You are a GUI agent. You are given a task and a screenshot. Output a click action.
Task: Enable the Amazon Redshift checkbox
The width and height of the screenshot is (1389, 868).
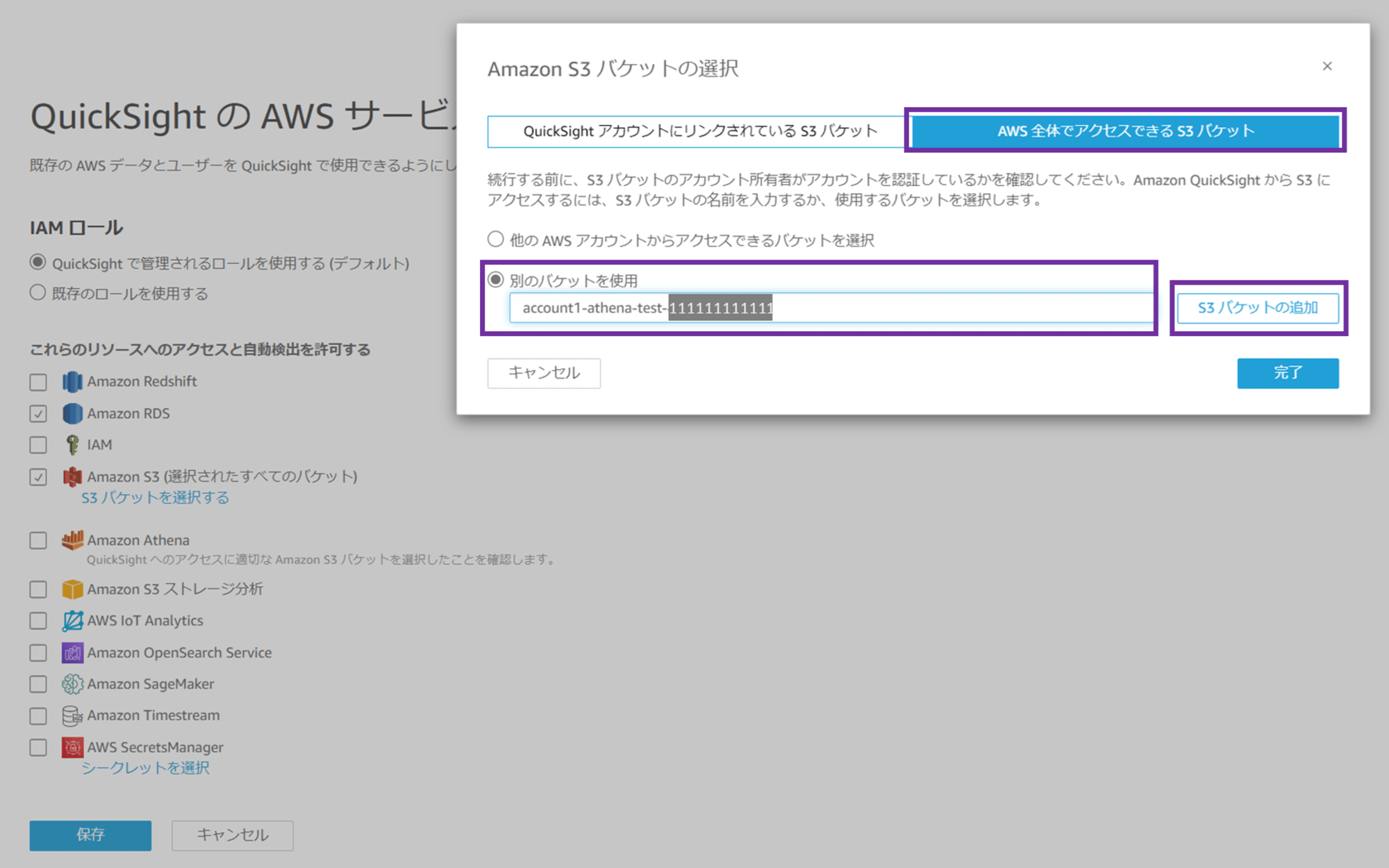(38, 382)
